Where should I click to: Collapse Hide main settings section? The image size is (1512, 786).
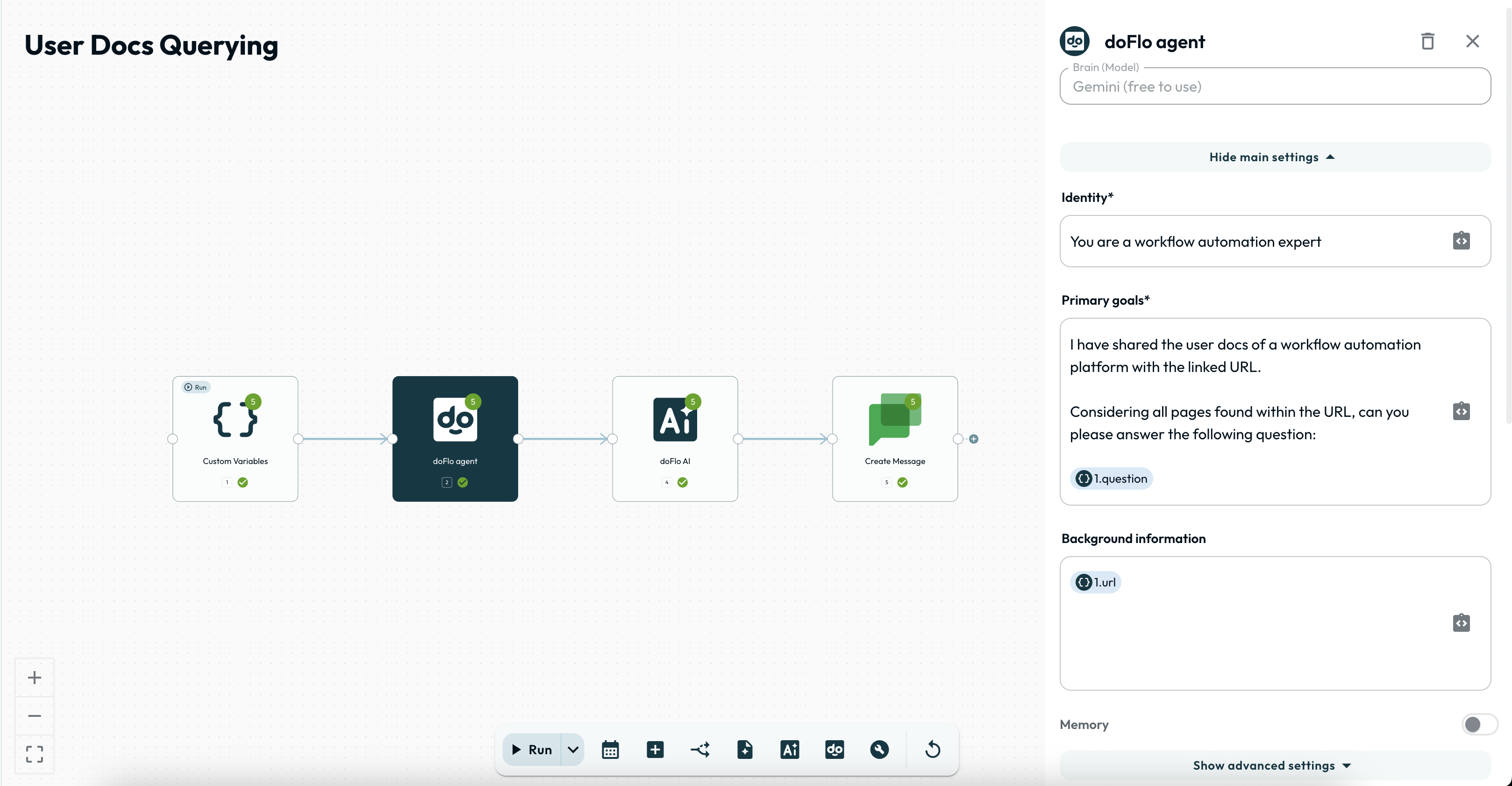1274,157
